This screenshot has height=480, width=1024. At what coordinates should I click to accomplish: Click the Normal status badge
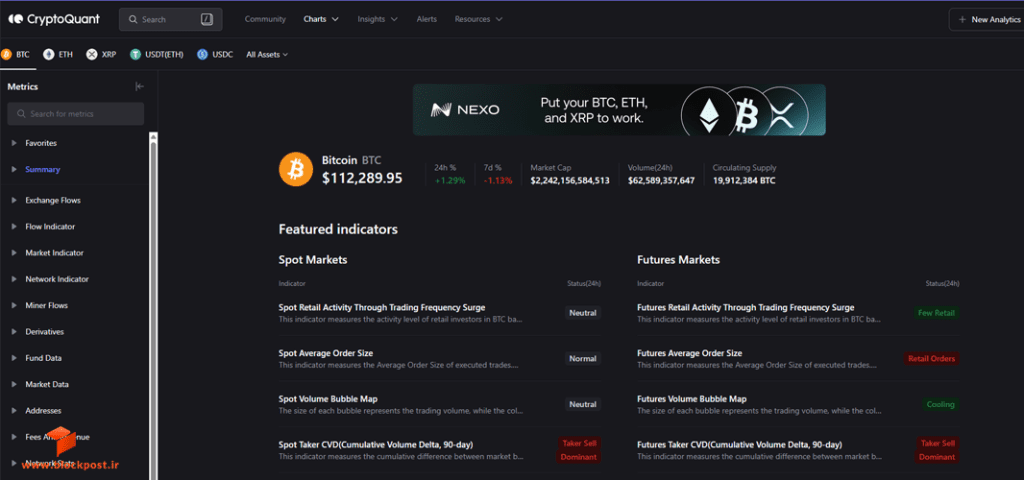pos(583,359)
